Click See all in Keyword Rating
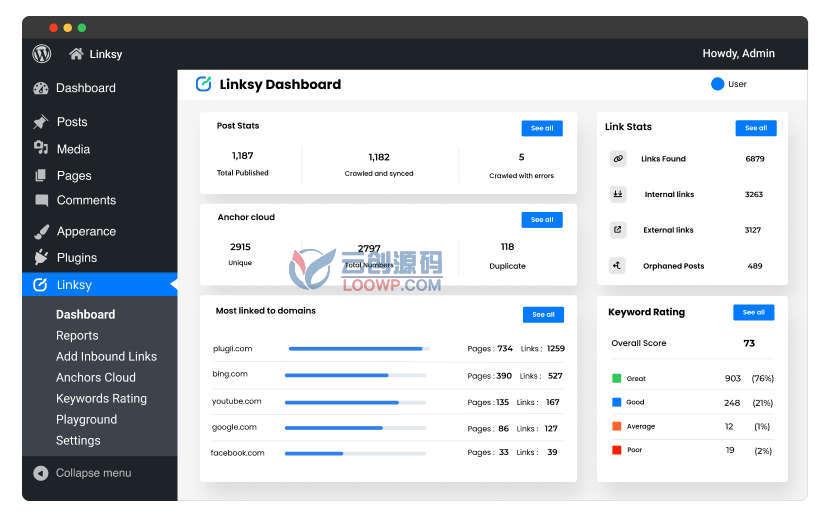 (x=754, y=312)
